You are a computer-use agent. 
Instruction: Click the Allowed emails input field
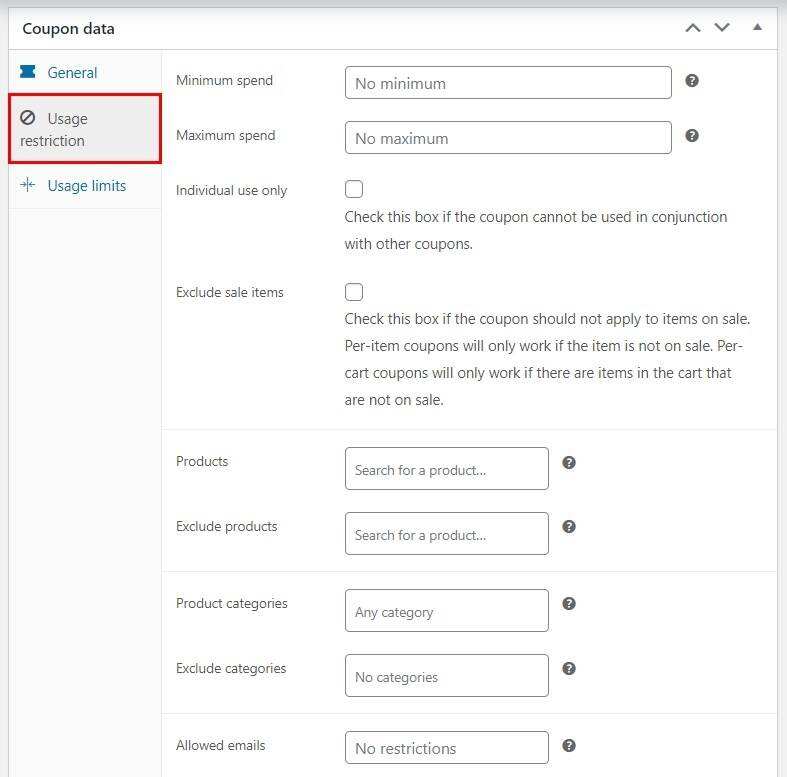point(447,747)
